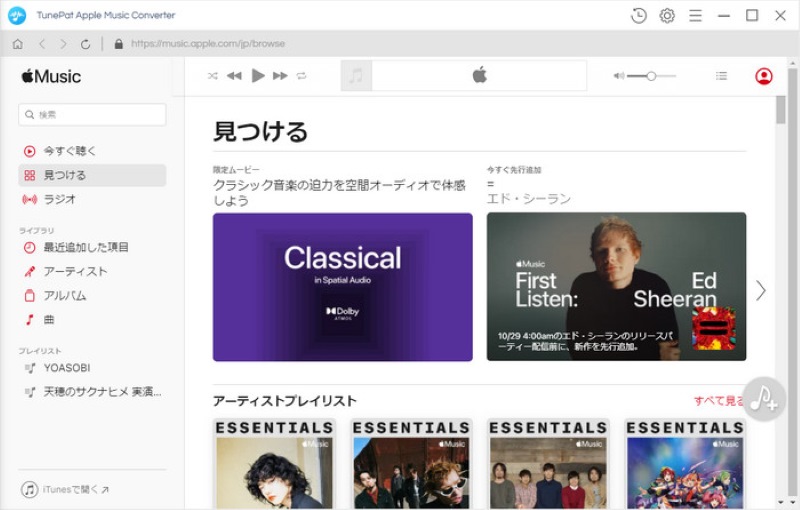Skip to previous track
Screen dimensions: 800x510
pos(234,76)
